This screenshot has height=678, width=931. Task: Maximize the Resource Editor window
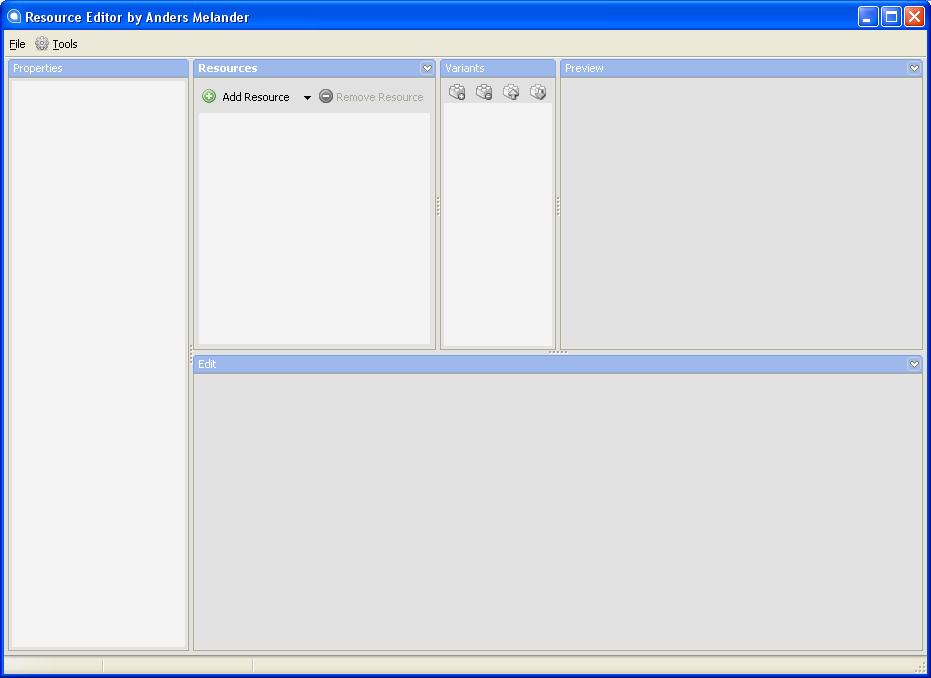click(x=891, y=17)
